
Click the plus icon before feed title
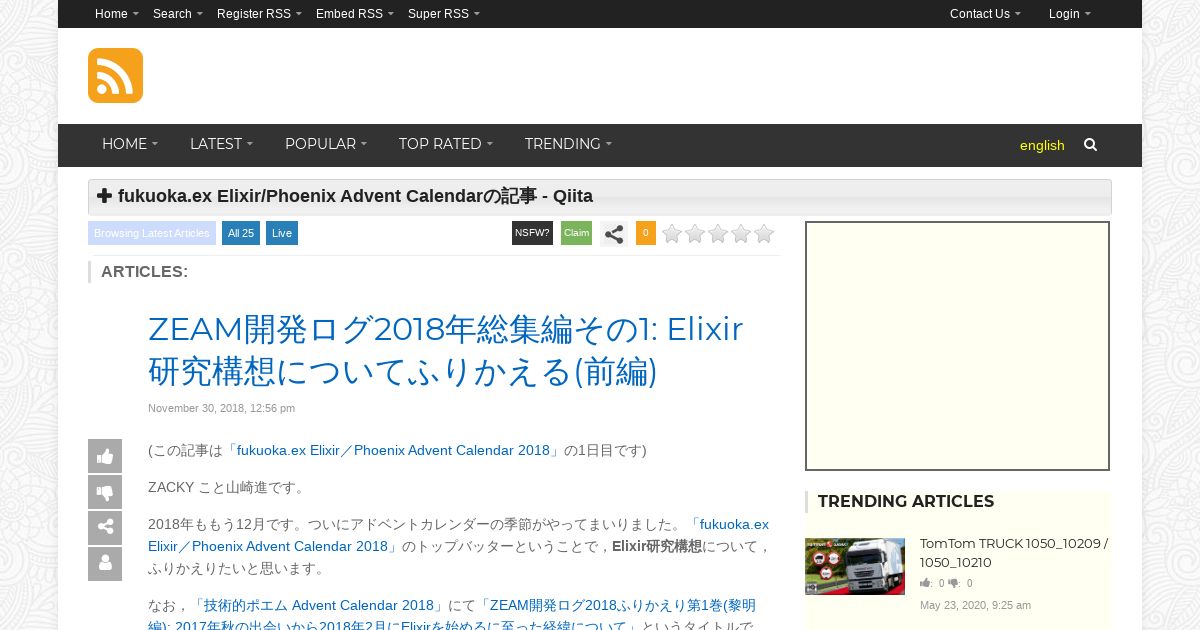pos(104,196)
